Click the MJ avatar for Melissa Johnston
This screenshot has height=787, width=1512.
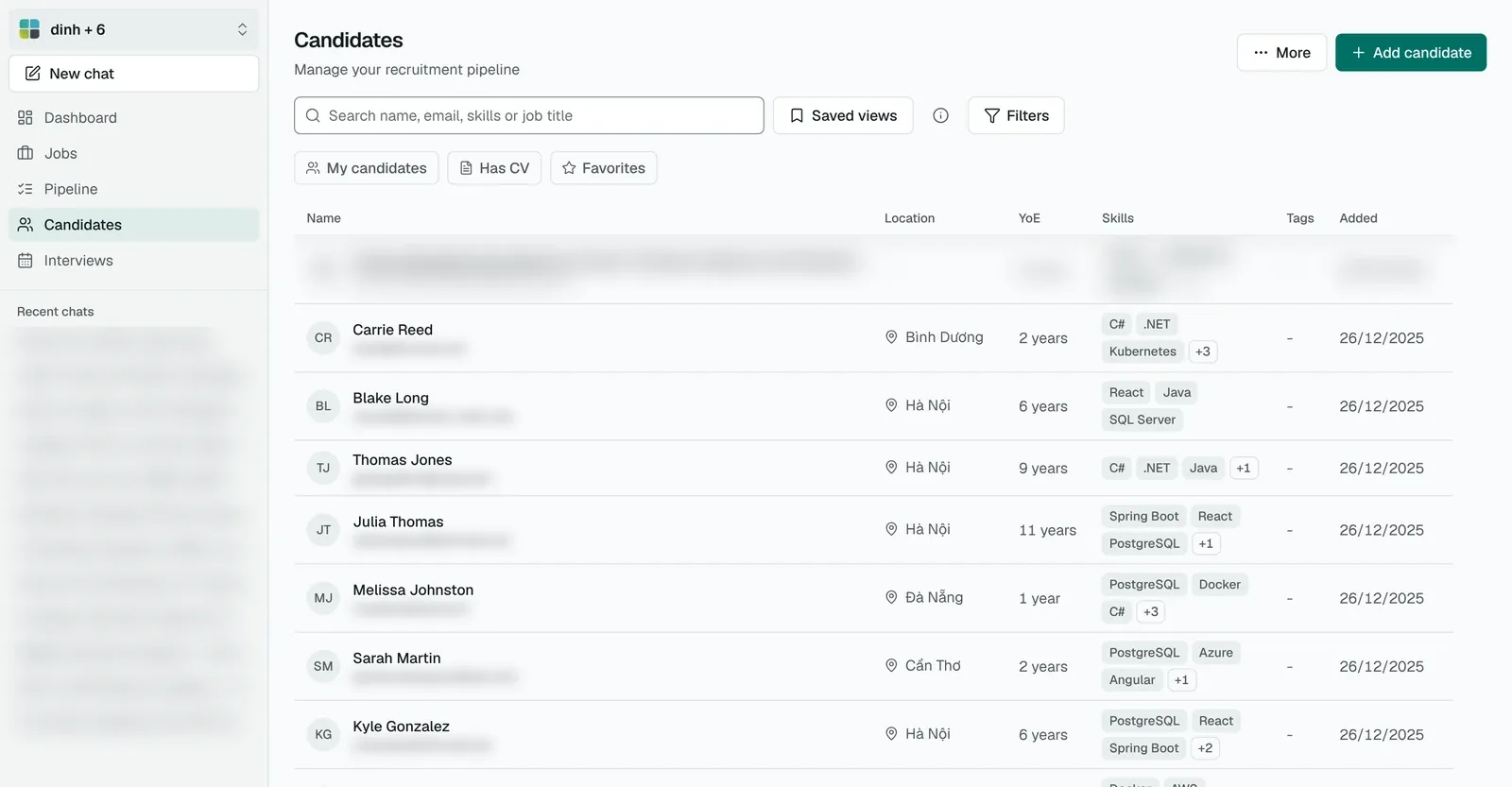tap(323, 598)
